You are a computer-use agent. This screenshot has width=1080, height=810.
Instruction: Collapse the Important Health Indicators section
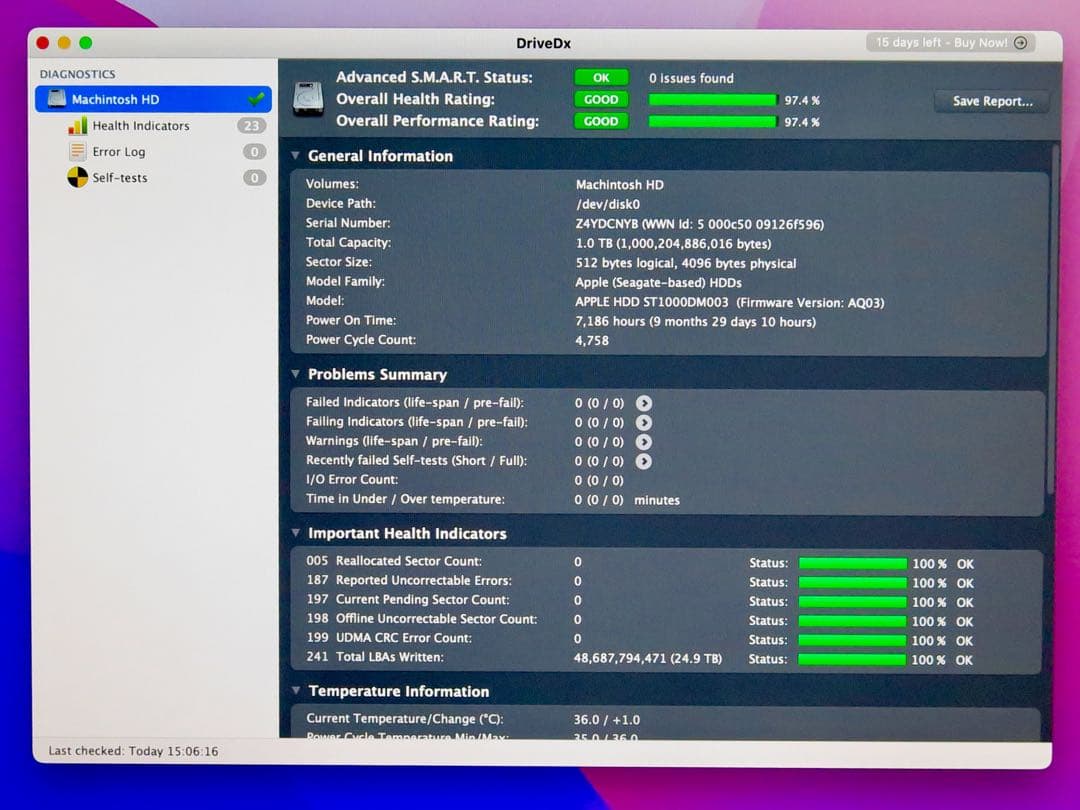pos(294,533)
